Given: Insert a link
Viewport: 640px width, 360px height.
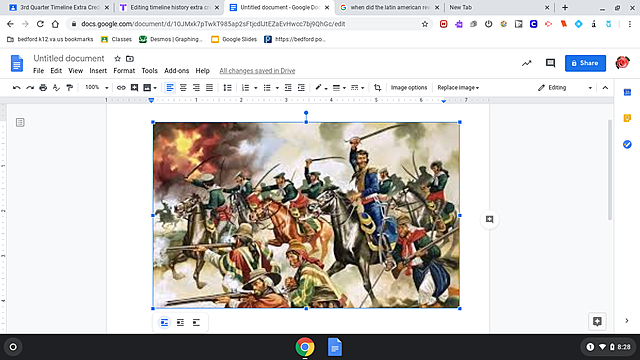Looking at the screenshot, I should (x=121, y=87).
